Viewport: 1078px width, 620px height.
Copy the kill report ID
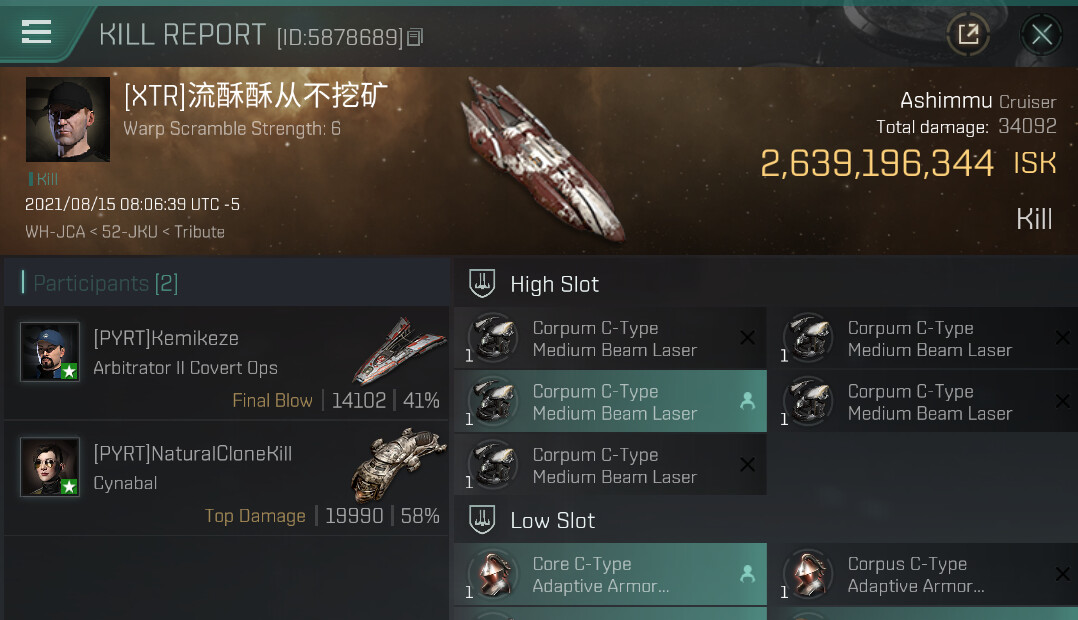pos(415,37)
